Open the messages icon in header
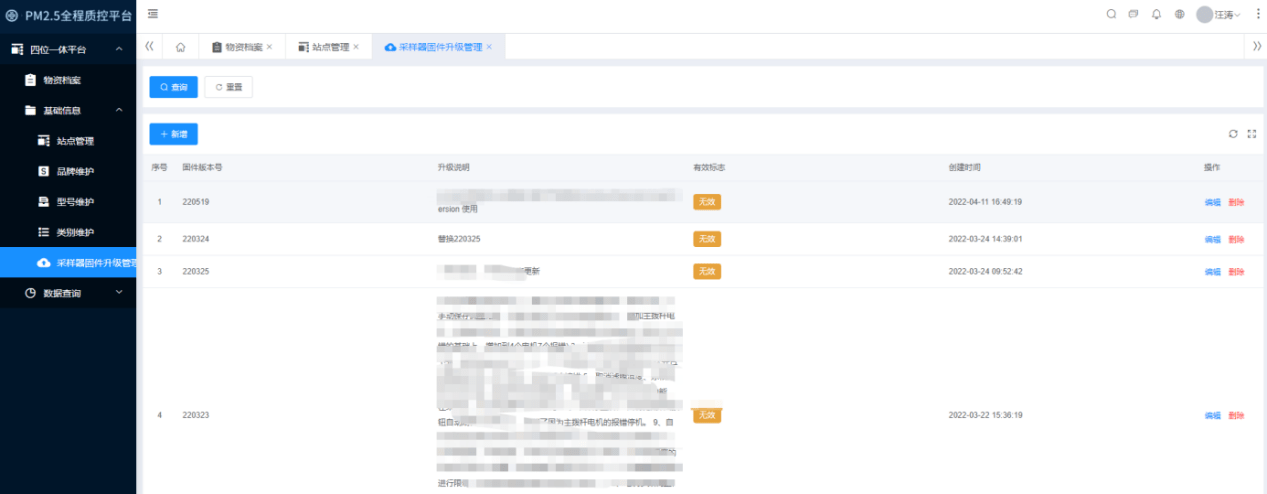This screenshot has height=494, width=1267. tap(1133, 14)
